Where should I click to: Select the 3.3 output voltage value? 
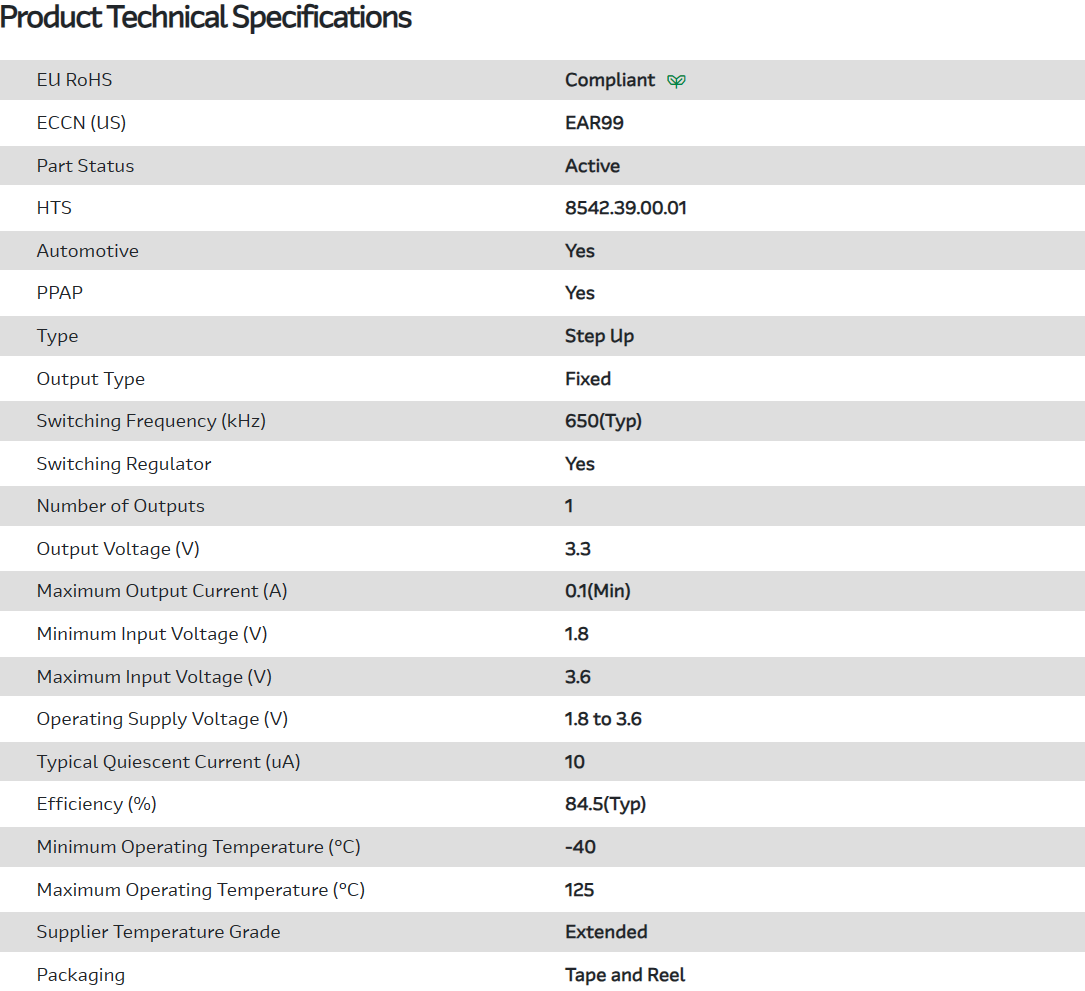[x=578, y=549]
